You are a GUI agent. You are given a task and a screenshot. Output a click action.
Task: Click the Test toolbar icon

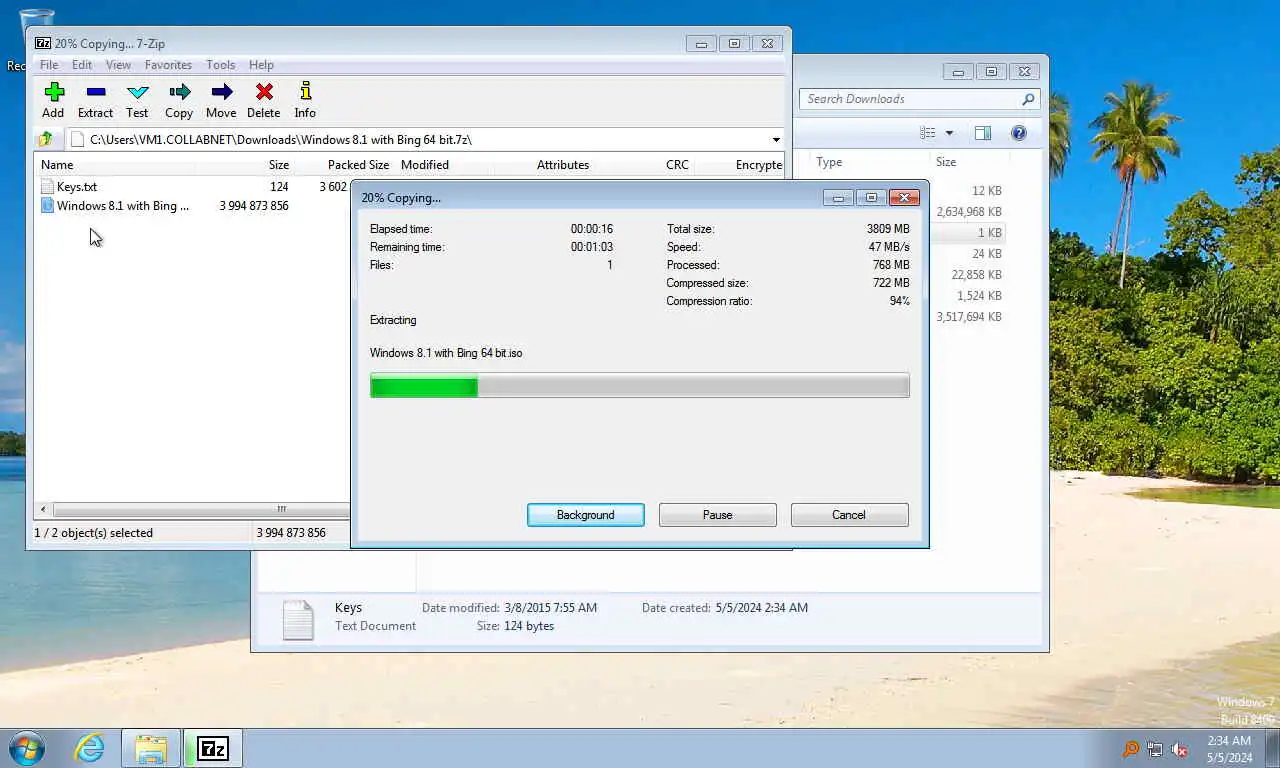click(x=137, y=100)
